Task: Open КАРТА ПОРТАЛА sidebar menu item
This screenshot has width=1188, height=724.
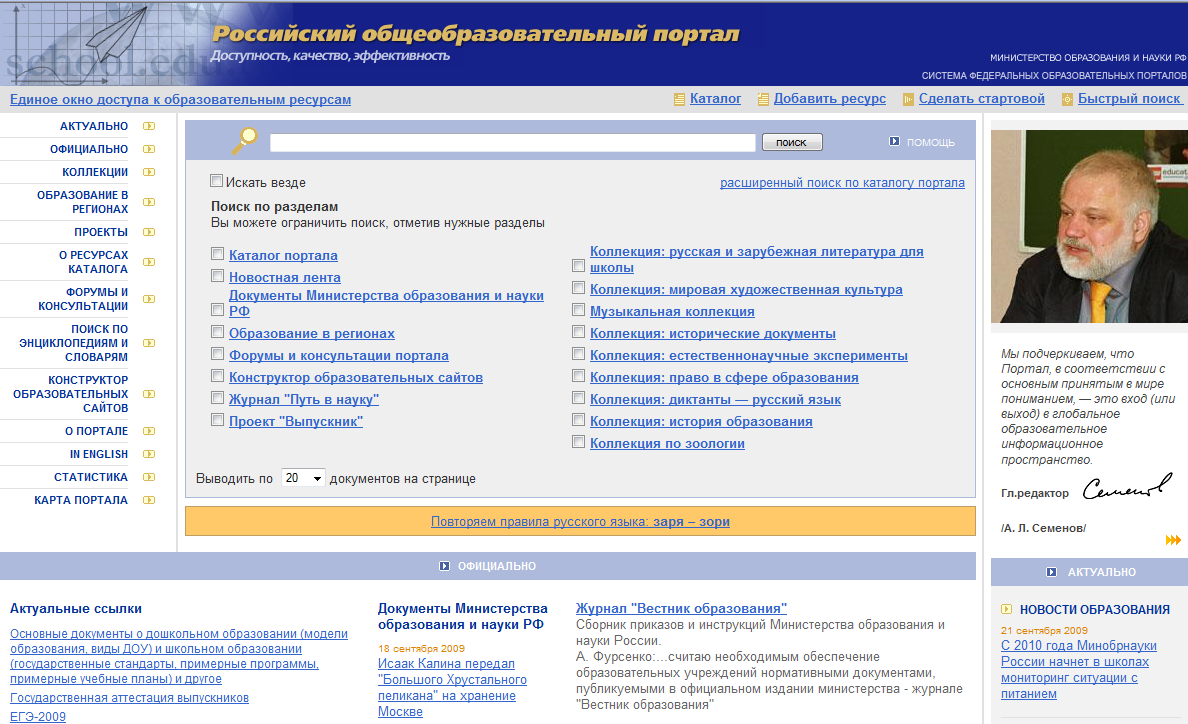Action: coord(81,500)
